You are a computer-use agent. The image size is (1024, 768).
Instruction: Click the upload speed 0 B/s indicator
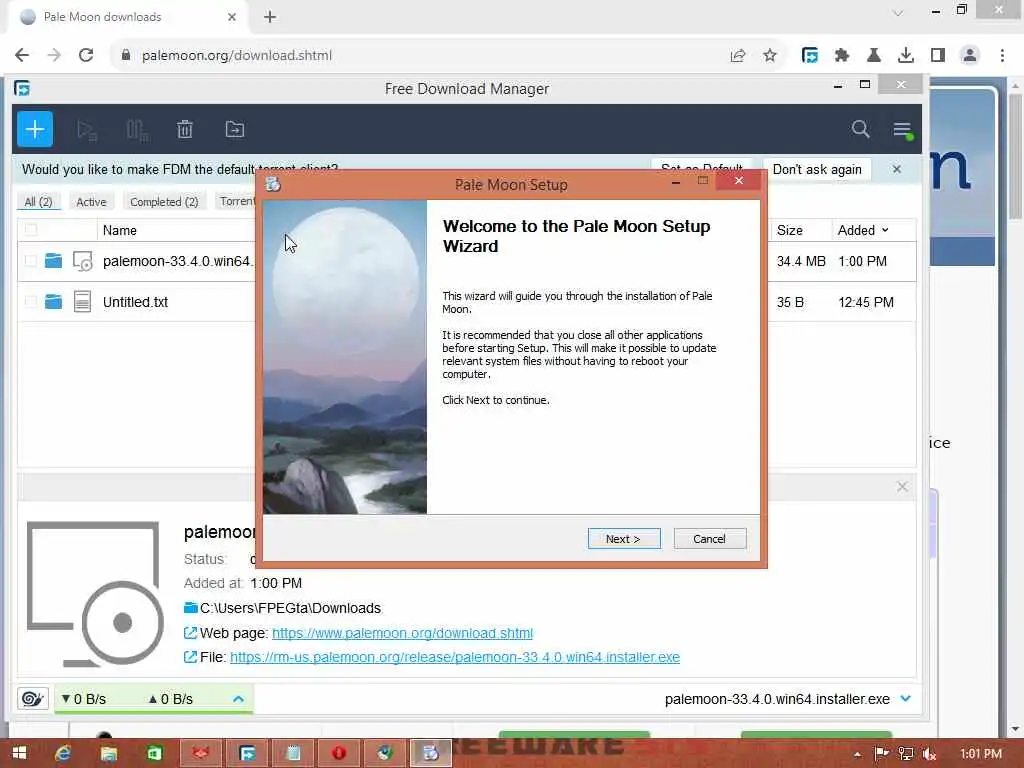pos(170,699)
